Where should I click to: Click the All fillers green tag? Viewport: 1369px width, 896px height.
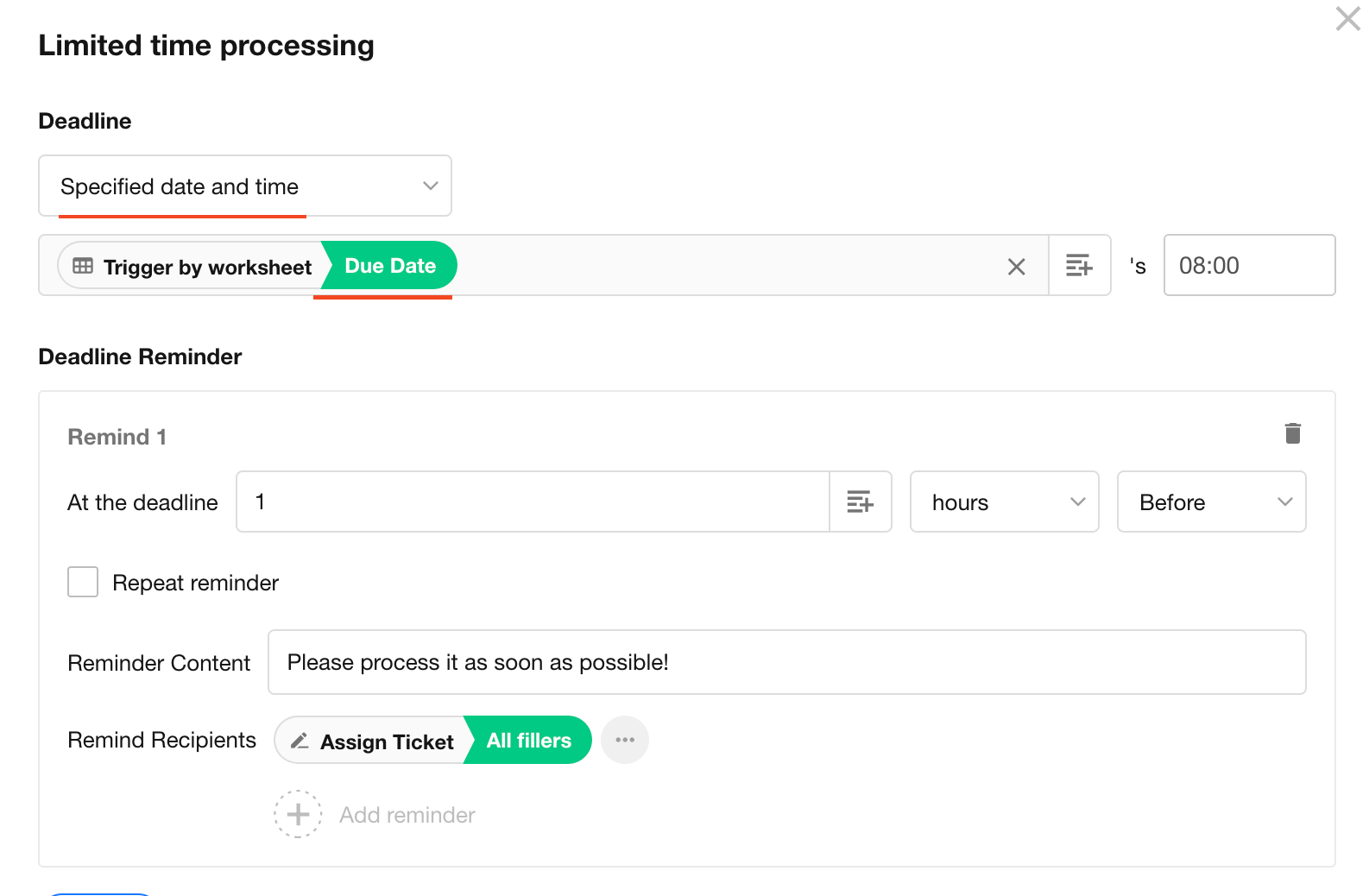click(x=529, y=741)
